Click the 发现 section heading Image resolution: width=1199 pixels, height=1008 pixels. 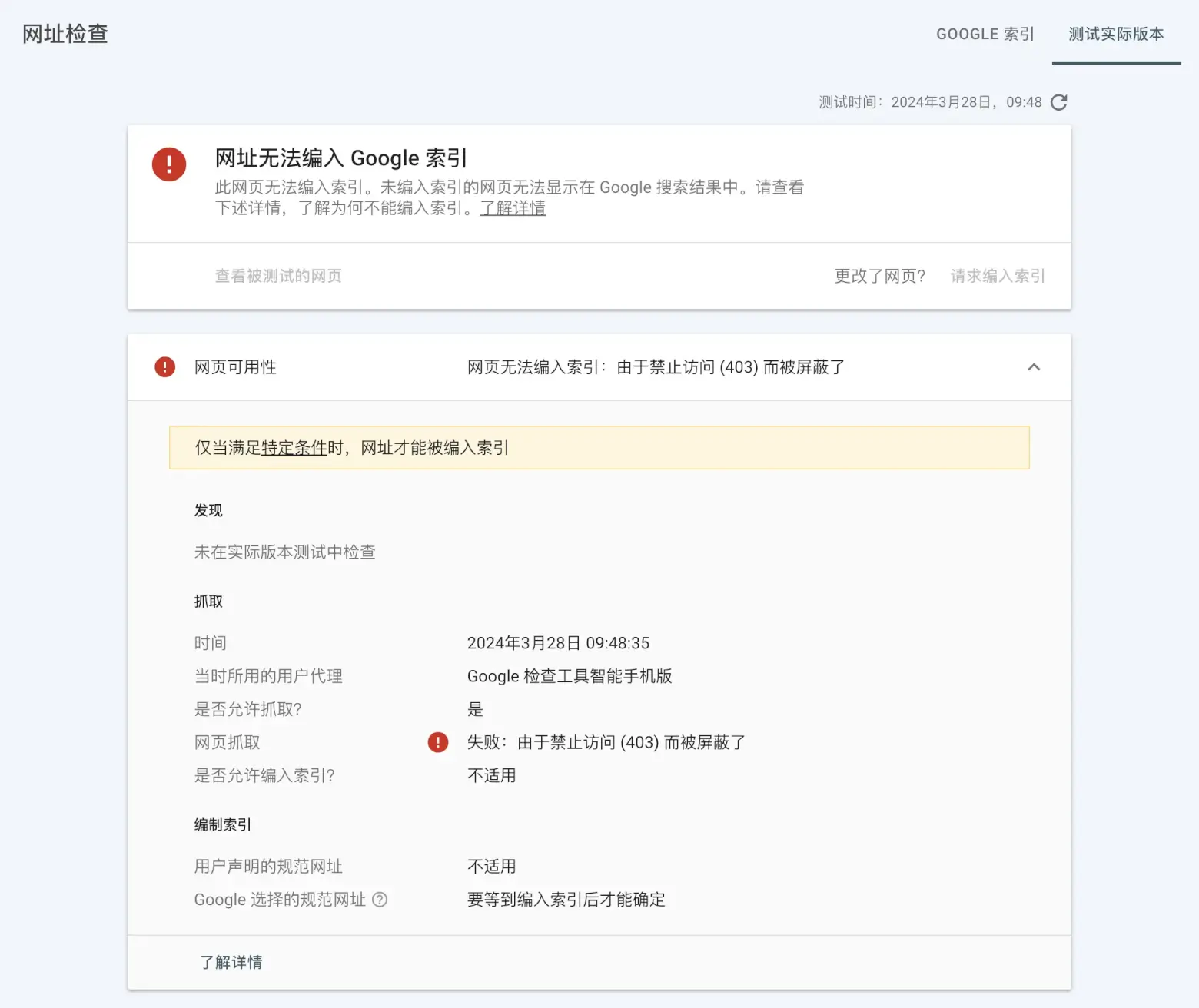coord(208,511)
